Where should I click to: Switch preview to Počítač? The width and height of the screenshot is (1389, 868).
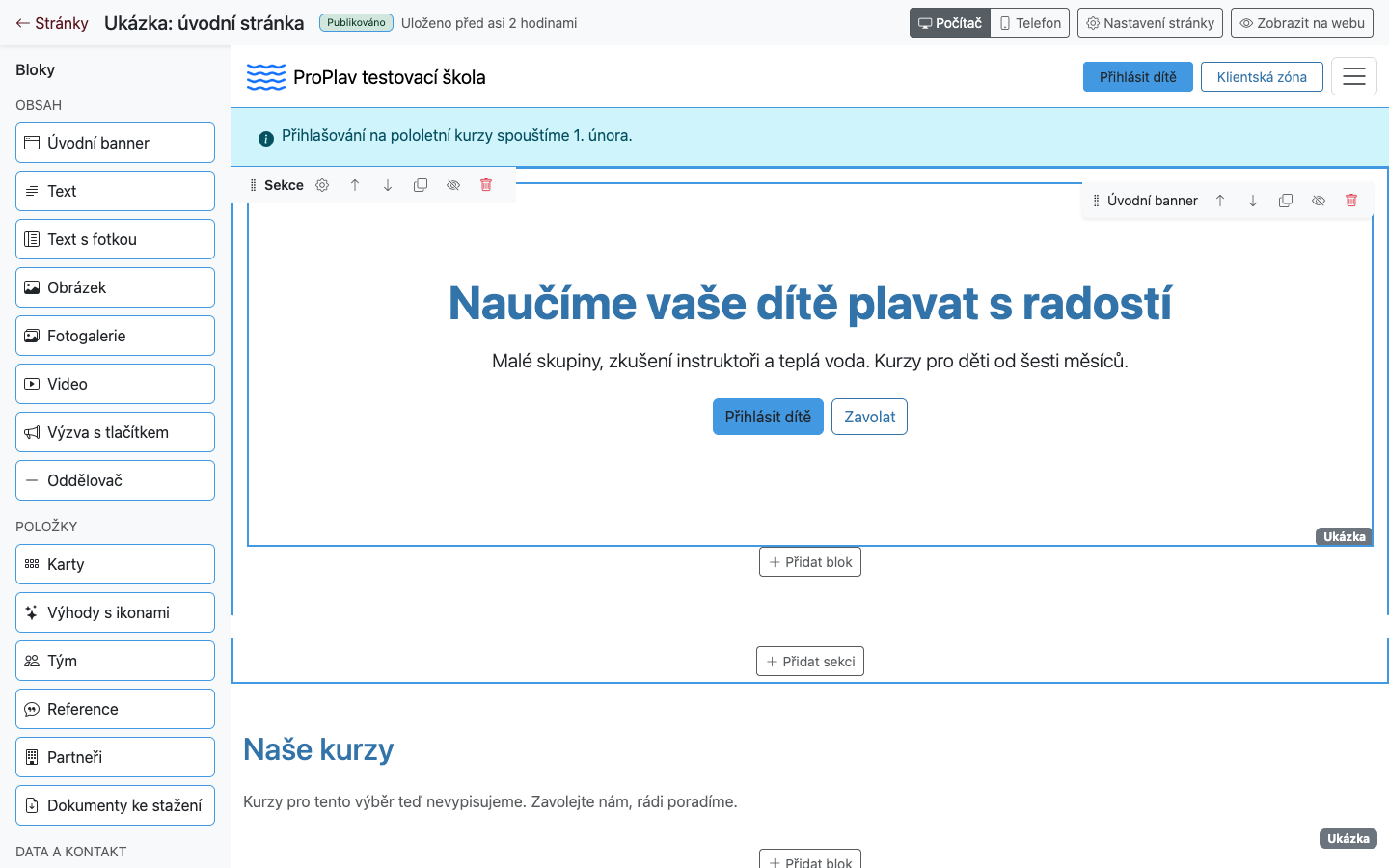coord(950,23)
